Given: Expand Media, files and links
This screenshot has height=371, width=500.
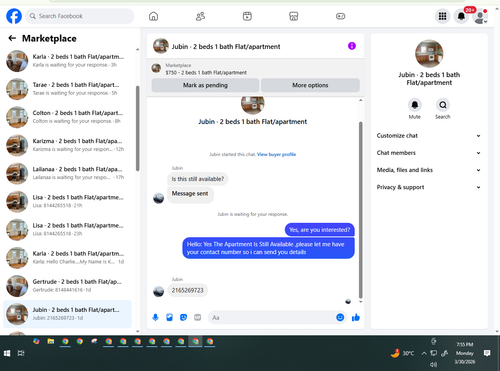Looking at the screenshot, I should pyautogui.click(x=429, y=170).
